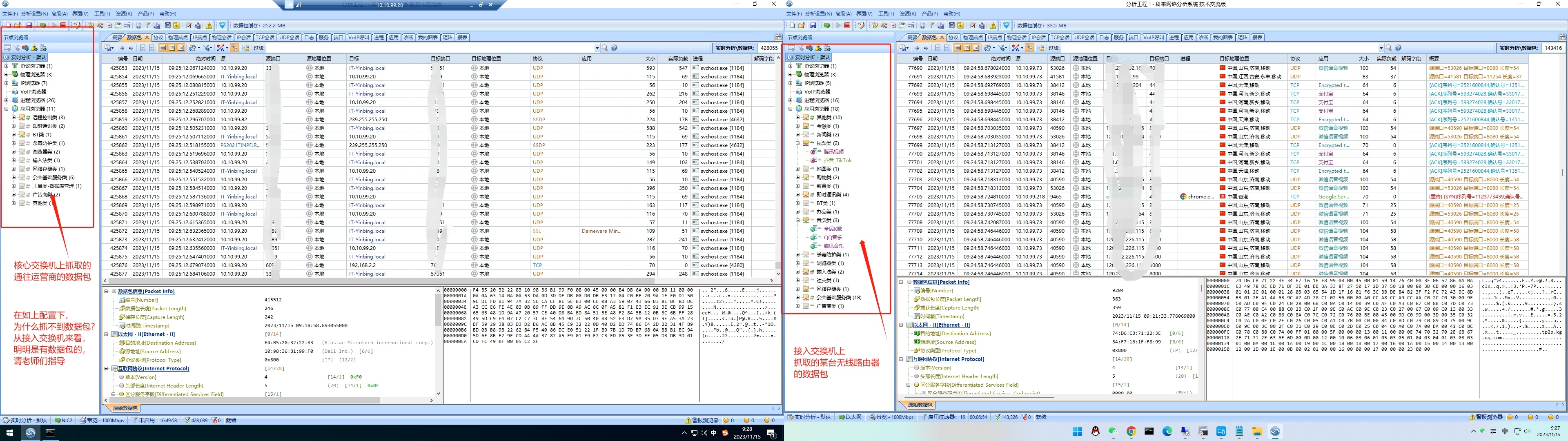Click the open folder icon in left window toolbar
The image size is (1568, 441).
(x=17, y=26)
